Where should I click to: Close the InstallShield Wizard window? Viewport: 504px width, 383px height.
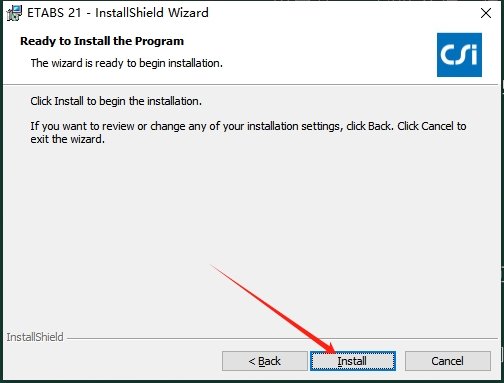[486, 13]
